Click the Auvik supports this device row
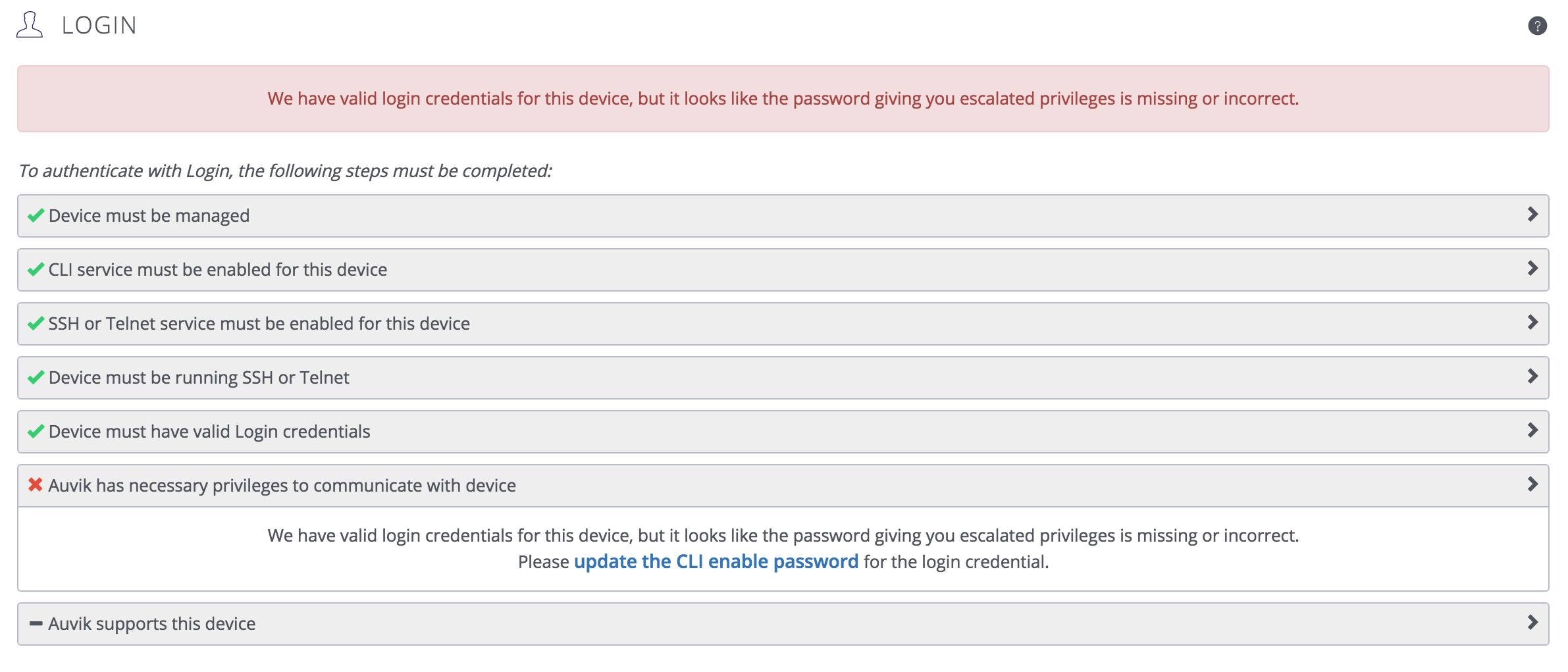The image size is (1568, 672). 783,624
